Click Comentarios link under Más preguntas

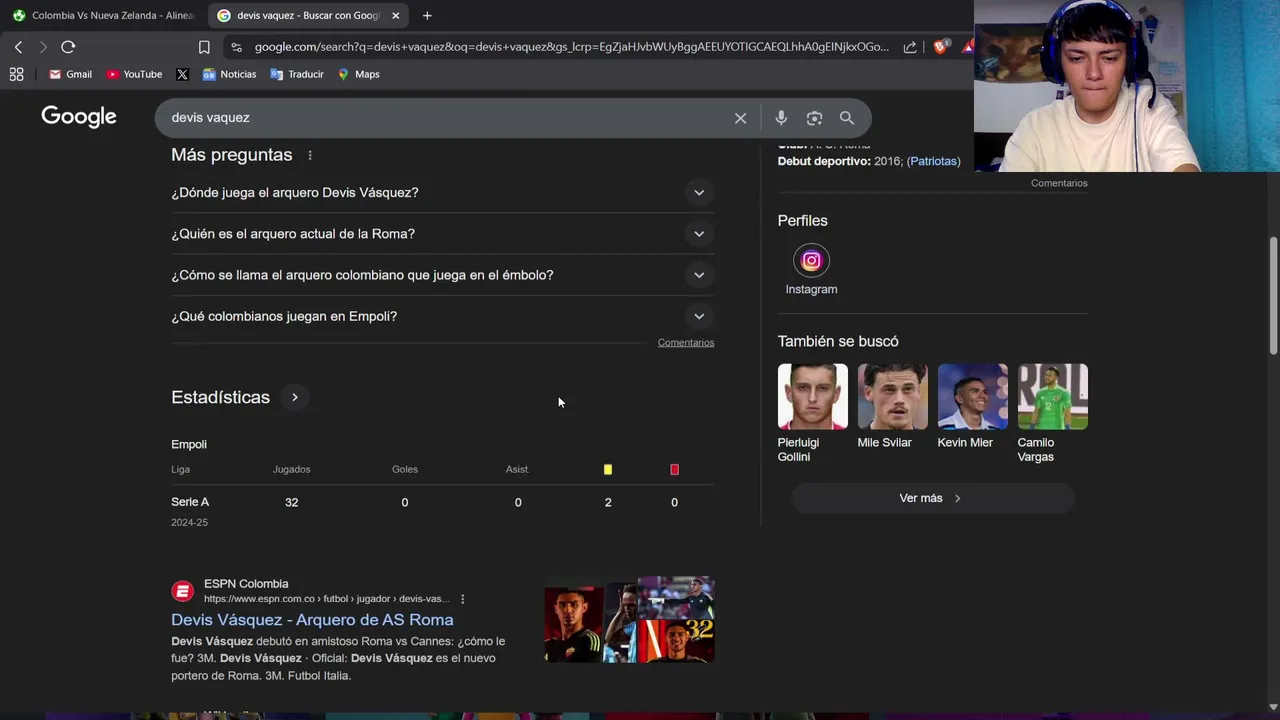pos(686,343)
